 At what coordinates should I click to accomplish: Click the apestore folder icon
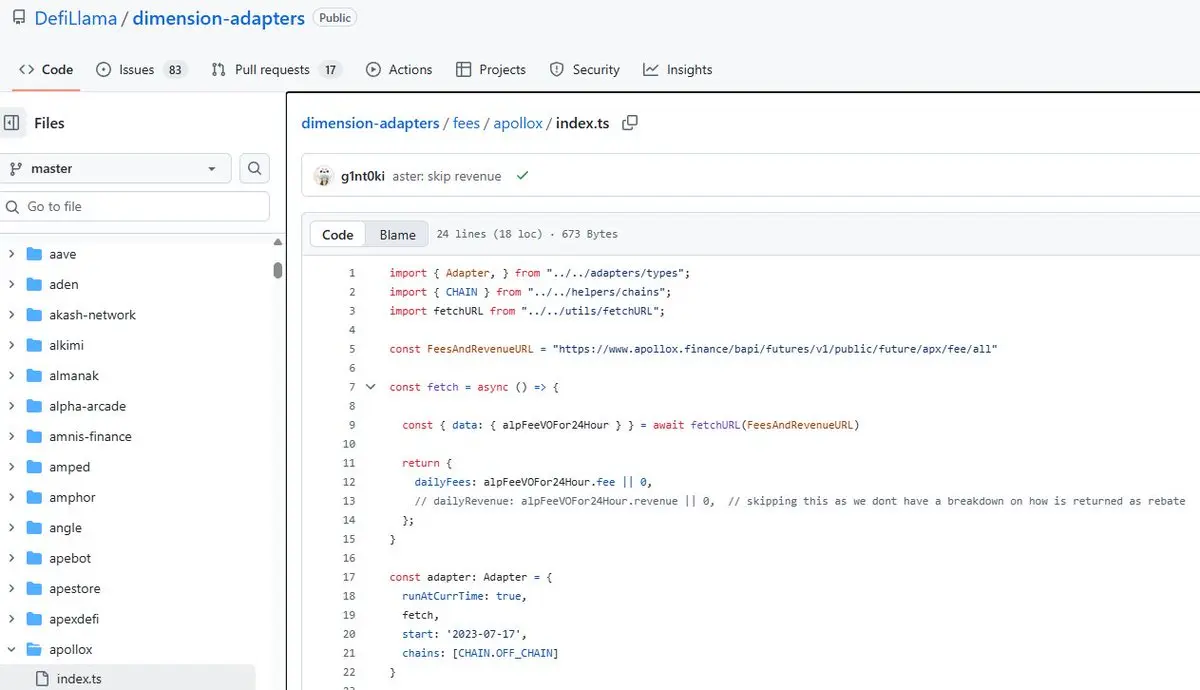[x=34, y=588]
